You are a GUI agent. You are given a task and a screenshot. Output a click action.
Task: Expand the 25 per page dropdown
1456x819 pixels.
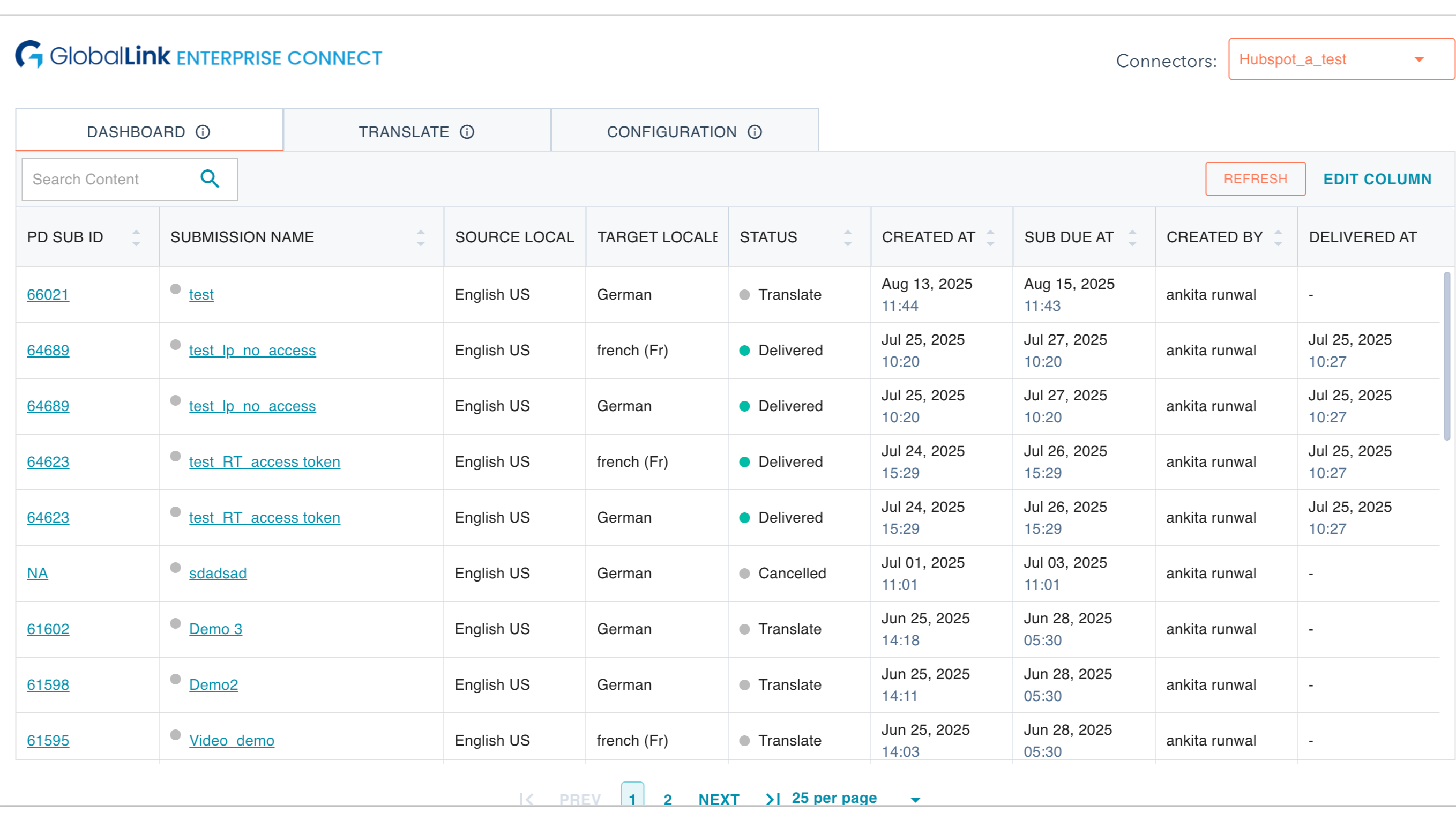tap(915, 799)
